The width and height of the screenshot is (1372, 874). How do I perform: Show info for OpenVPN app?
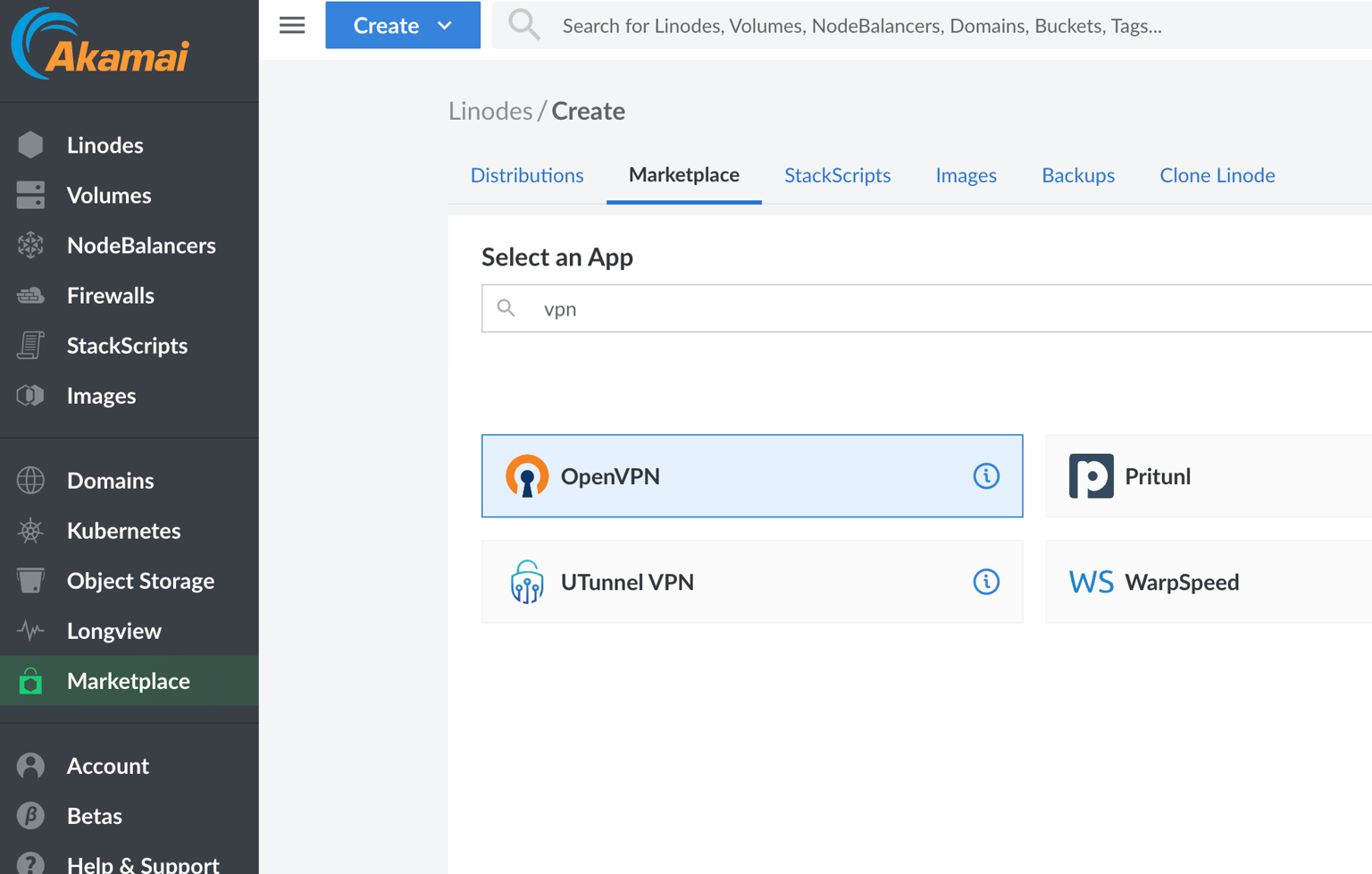tap(986, 476)
